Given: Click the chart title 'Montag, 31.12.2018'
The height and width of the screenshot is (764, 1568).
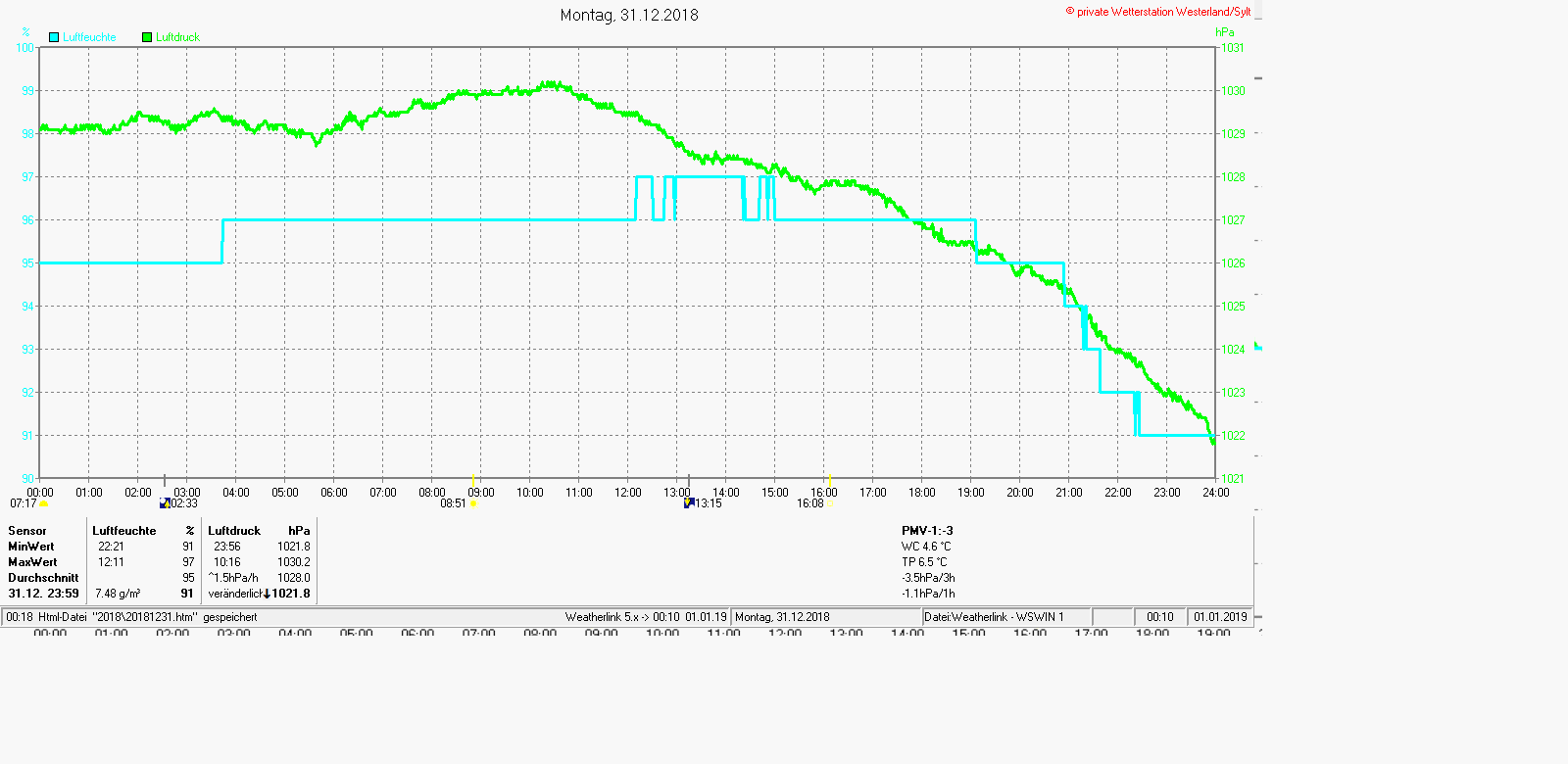Looking at the screenshot, I should [629, 15].
